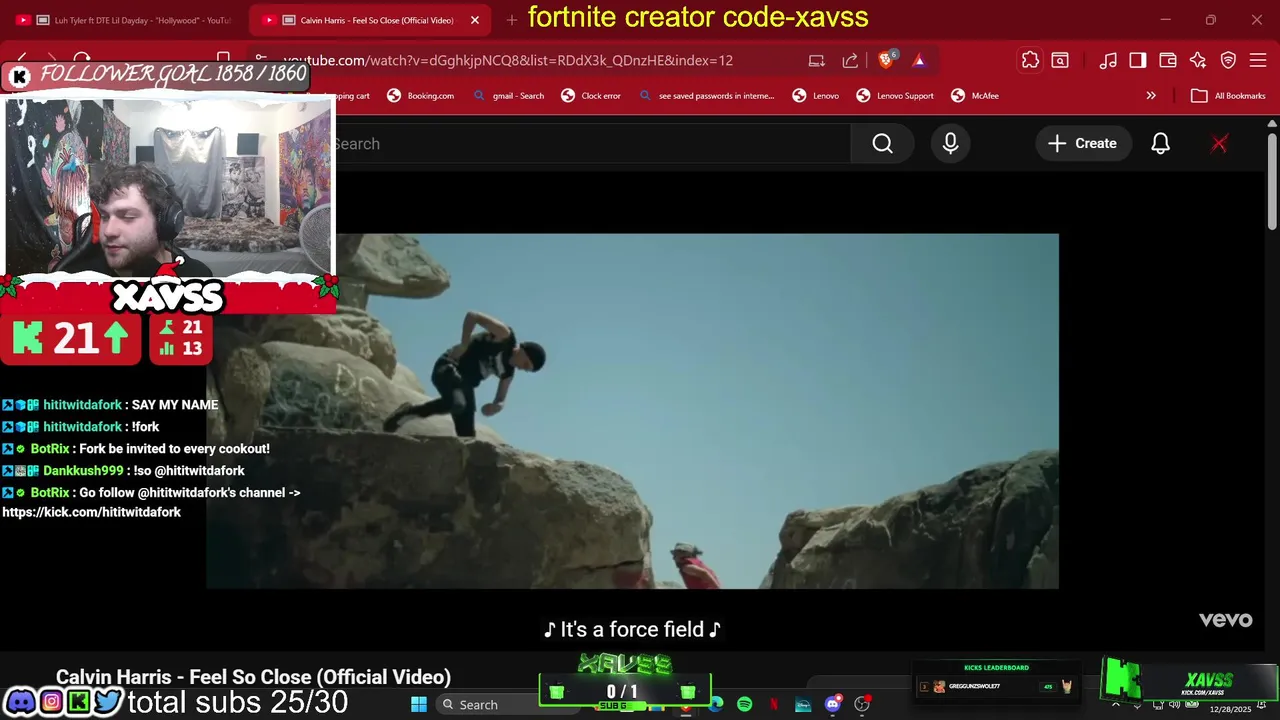1280x720 pixels.
Task: Open the All Bookmarks folder
Action: [x=1229, y=96]
